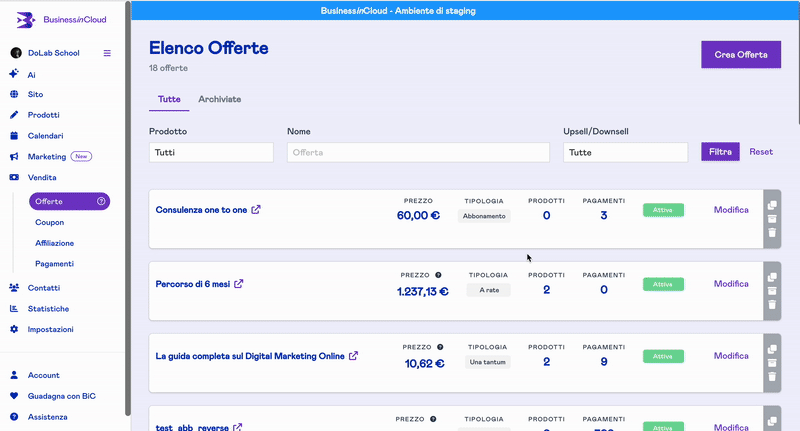The height and width of the screenshot is (431, 800).
Task: Delete the La guida completa offer
Action: 771,377
